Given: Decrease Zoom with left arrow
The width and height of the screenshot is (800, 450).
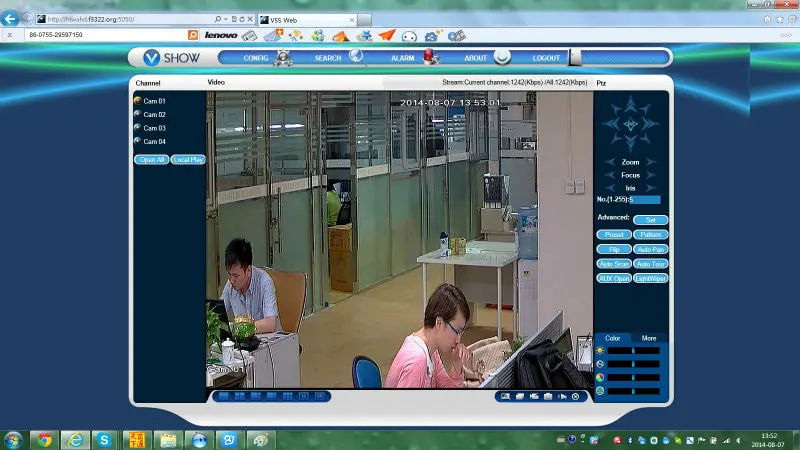Looking at the screenshot, I should click(x=611, y=162).
